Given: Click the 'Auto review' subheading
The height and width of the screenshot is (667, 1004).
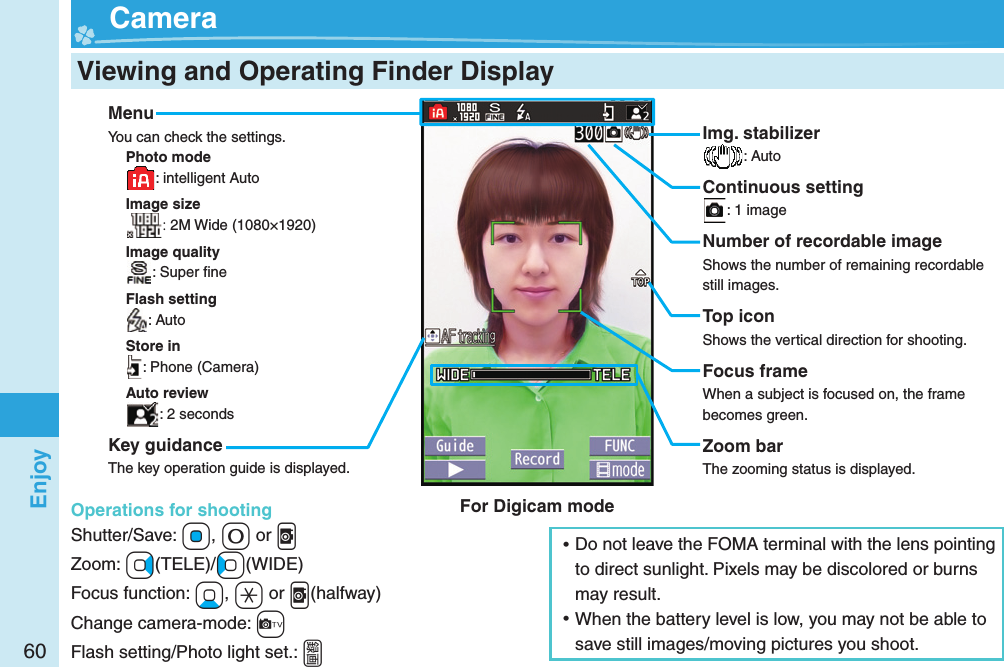Looking at the screenshot, I should pos(166,393).
